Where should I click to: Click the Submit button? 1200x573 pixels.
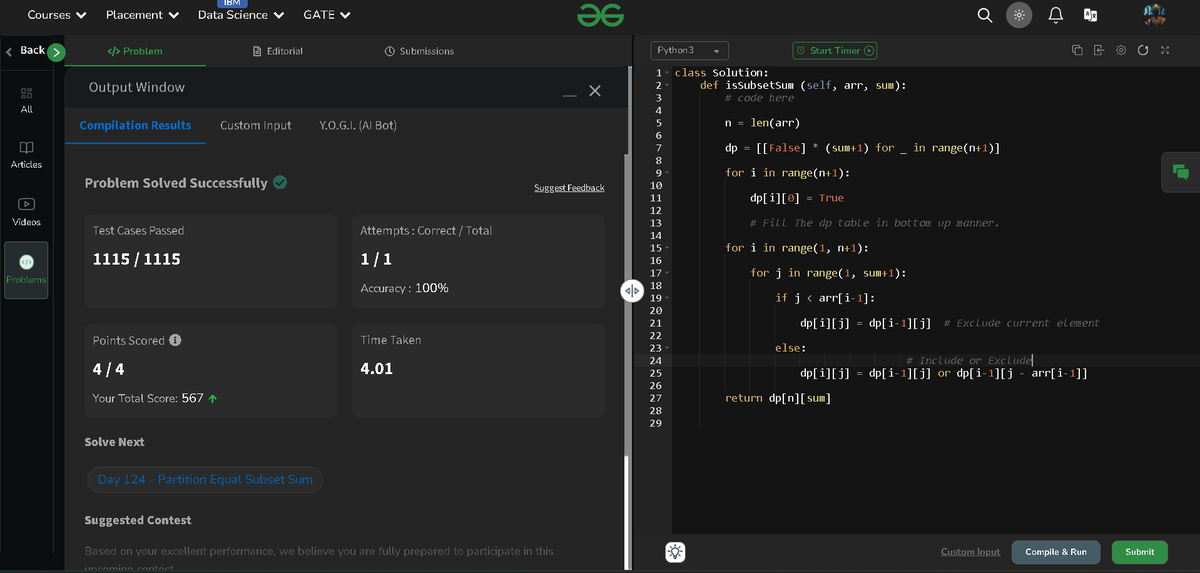(1139, 552)
